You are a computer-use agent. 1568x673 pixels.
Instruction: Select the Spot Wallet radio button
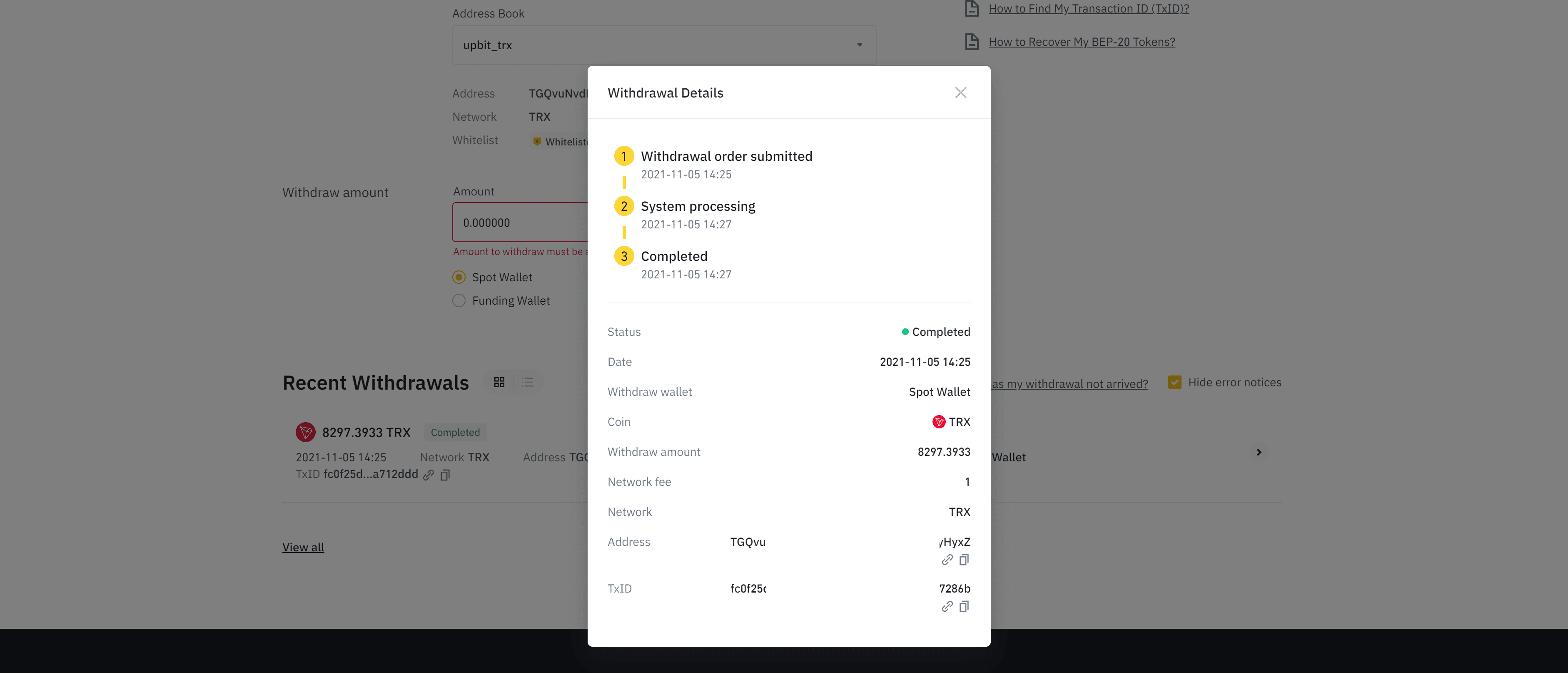point(459,277)
